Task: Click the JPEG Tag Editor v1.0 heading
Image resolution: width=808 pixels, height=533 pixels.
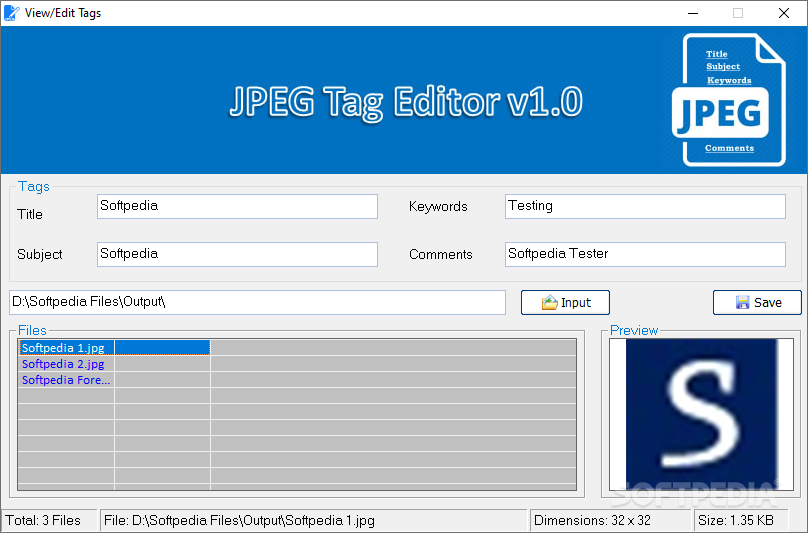Action: (407, 103)
